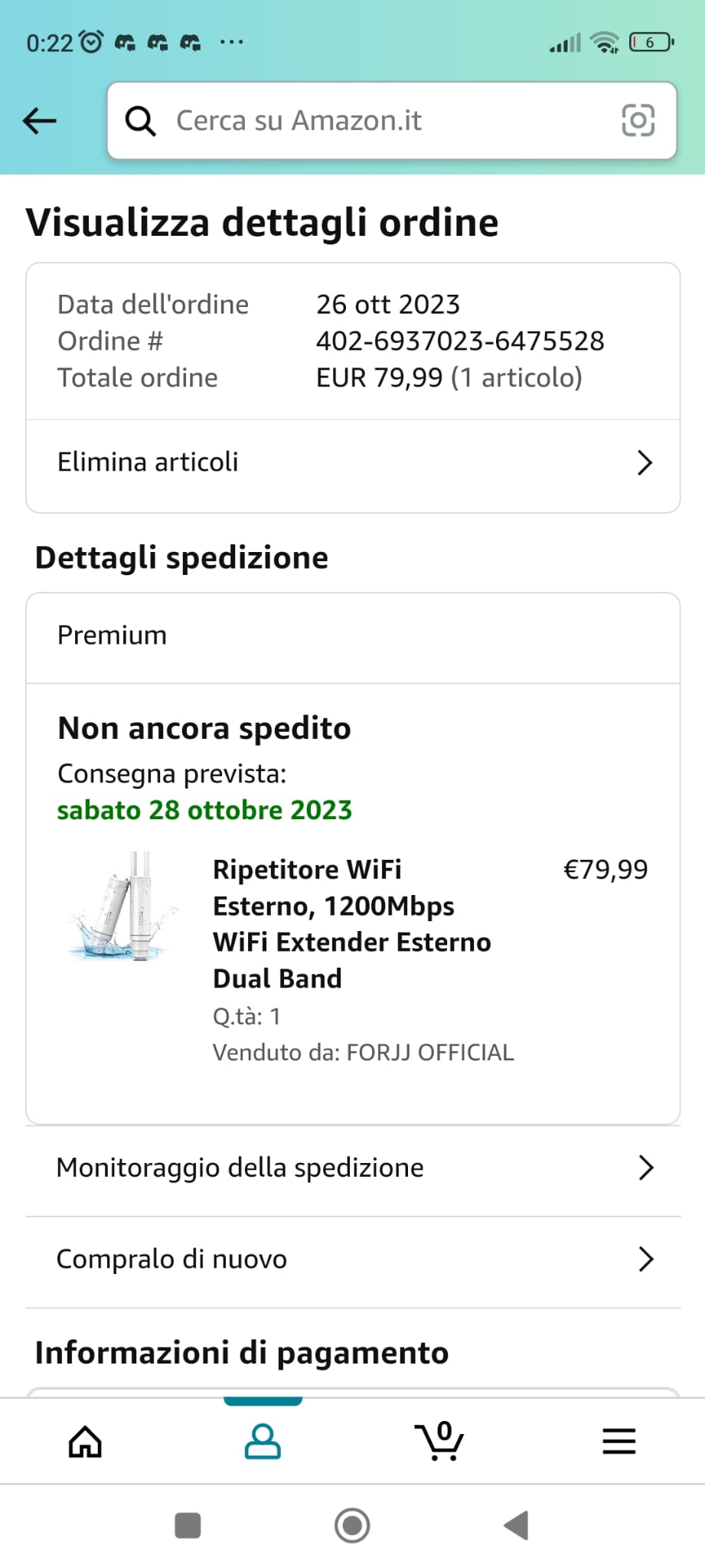The width and height of the screenshot is (705, 1568).
Task: Open the camera lens scan icon
Action: point(638,120)
